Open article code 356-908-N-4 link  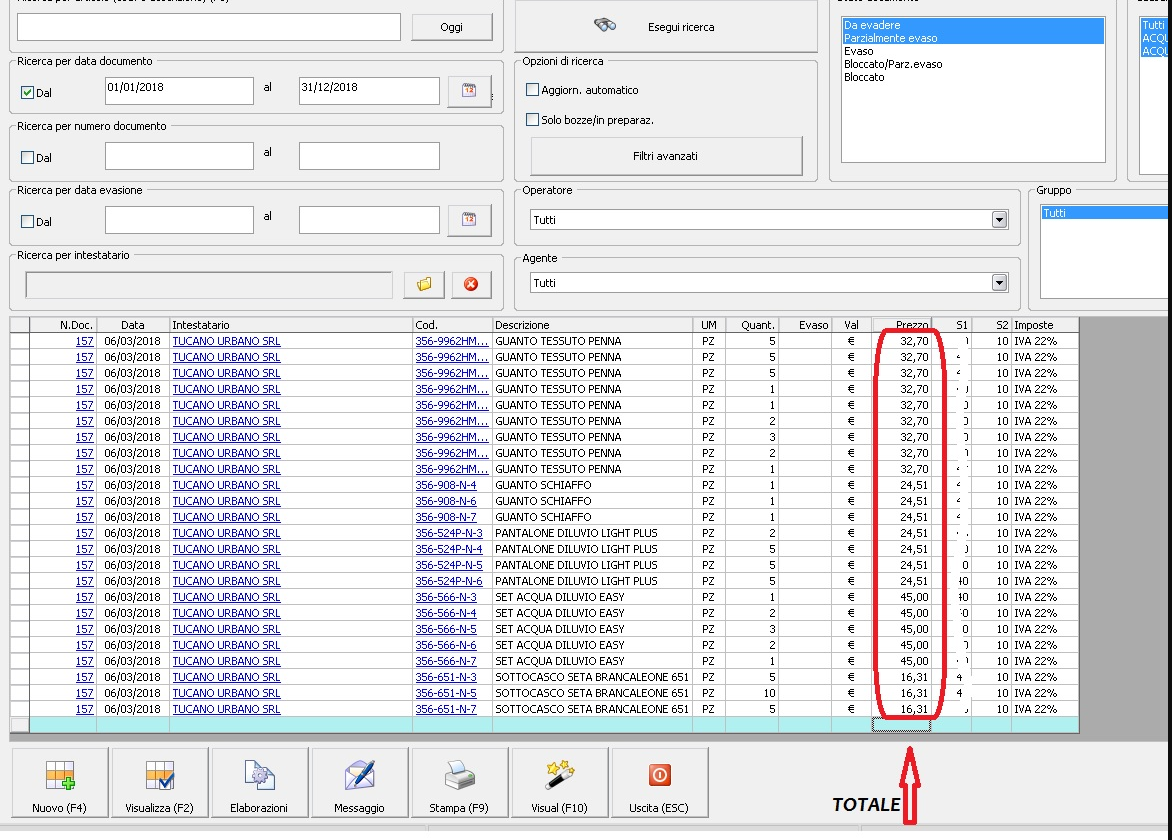pyautogui.click(x=445, y=485)
